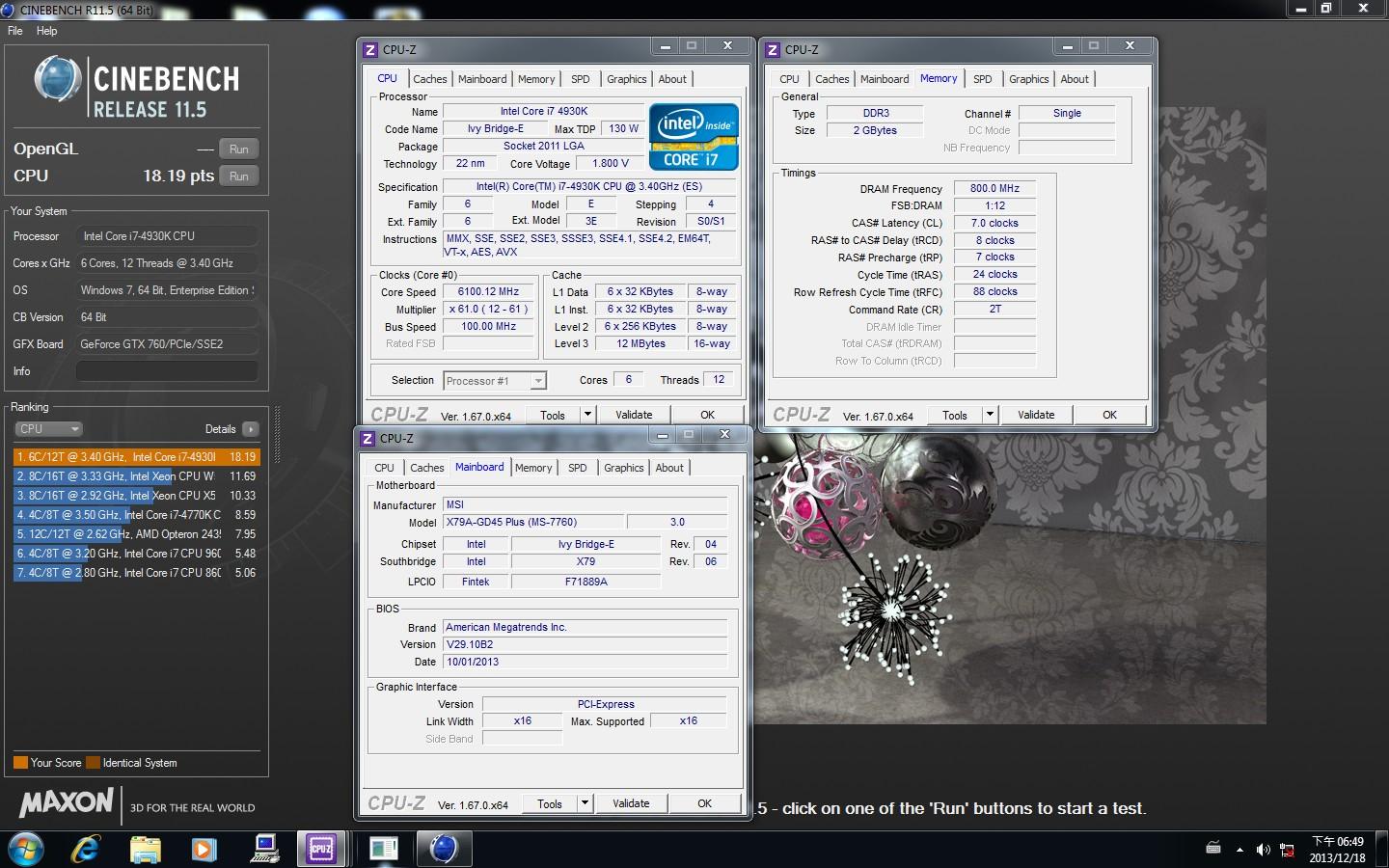Open Tools dropdown arrow in Mainboard window

pyautogui.click(x=585, y=803)
